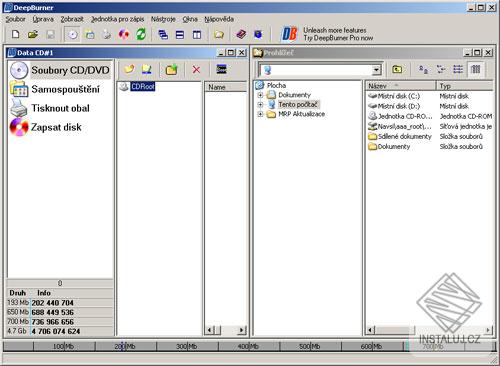Click the blue web globe toolbar icon
This screenshot has height=366, width=500.
click(258, 34)
